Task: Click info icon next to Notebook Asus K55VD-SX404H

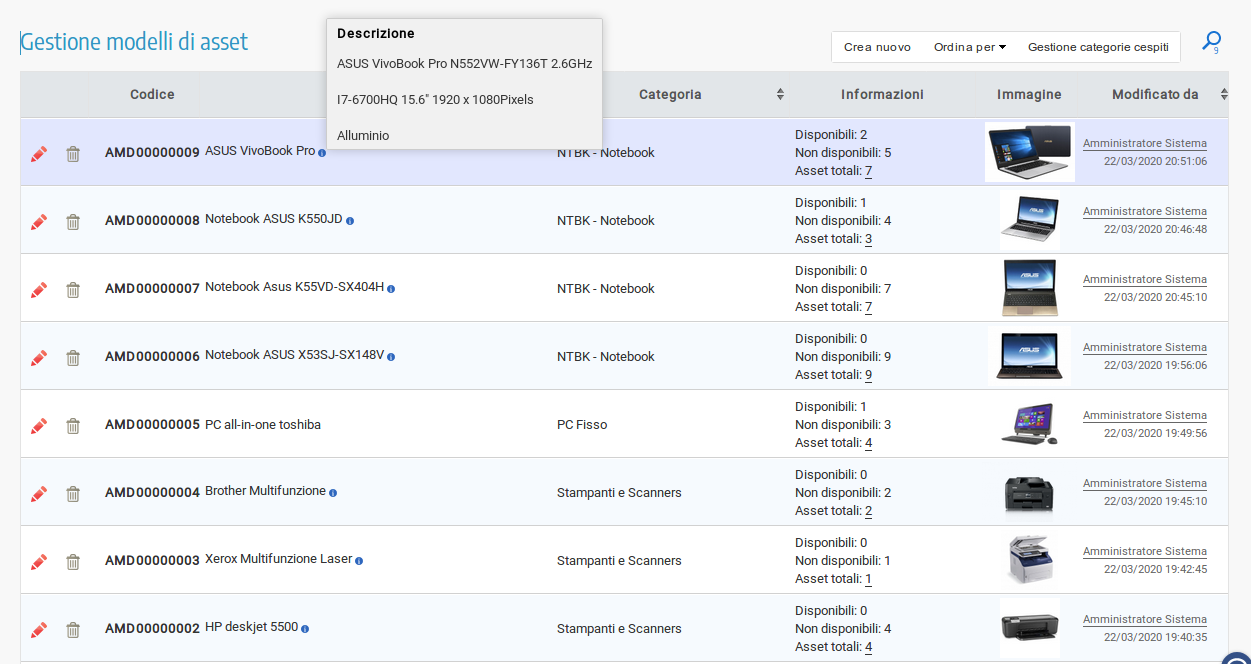Action: pos(391,289)
